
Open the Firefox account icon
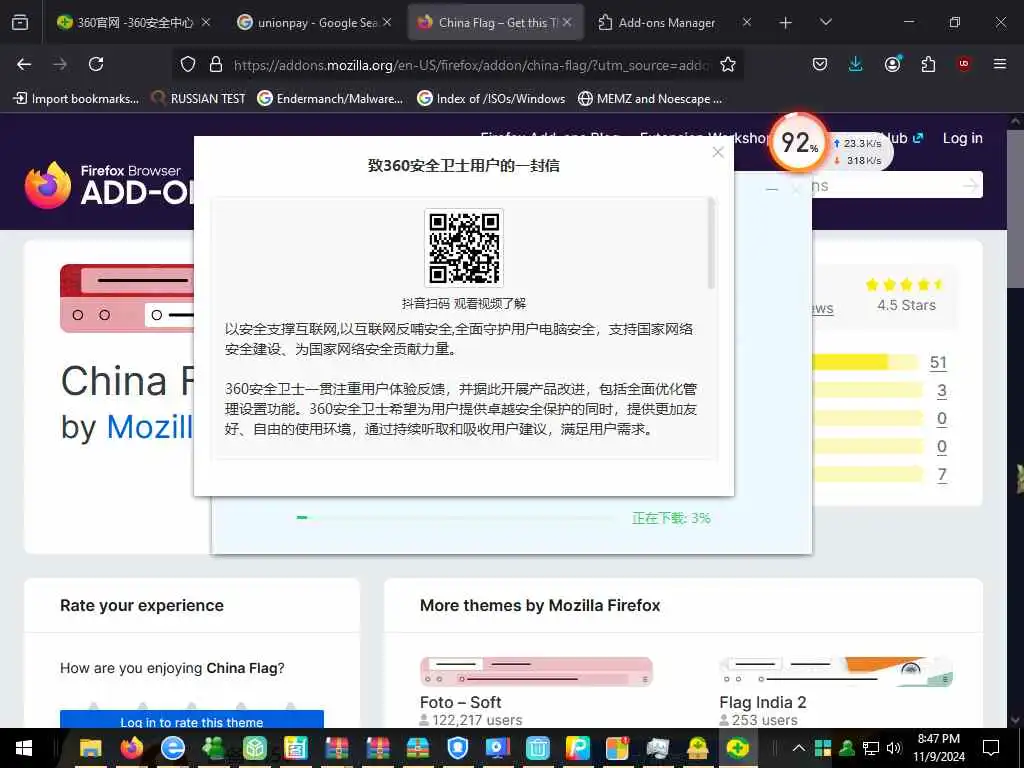[892, 64]
